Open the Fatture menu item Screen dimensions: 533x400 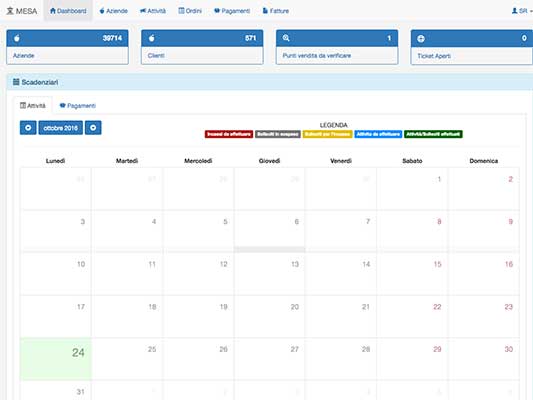(x=276, y=11)
